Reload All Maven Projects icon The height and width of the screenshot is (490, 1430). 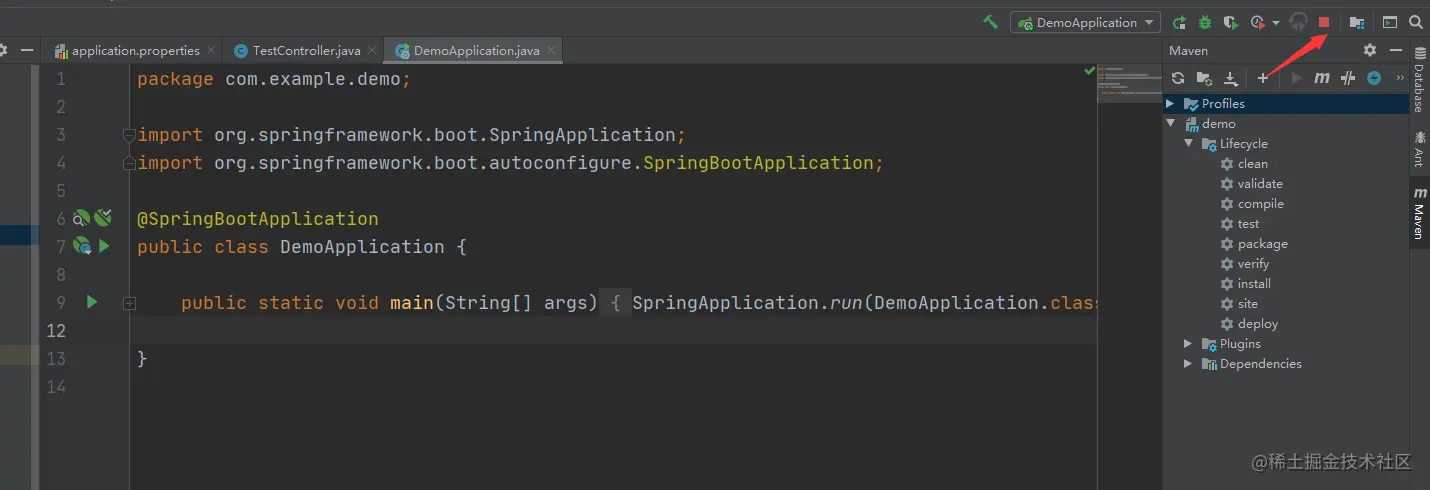pos(1178,78)
